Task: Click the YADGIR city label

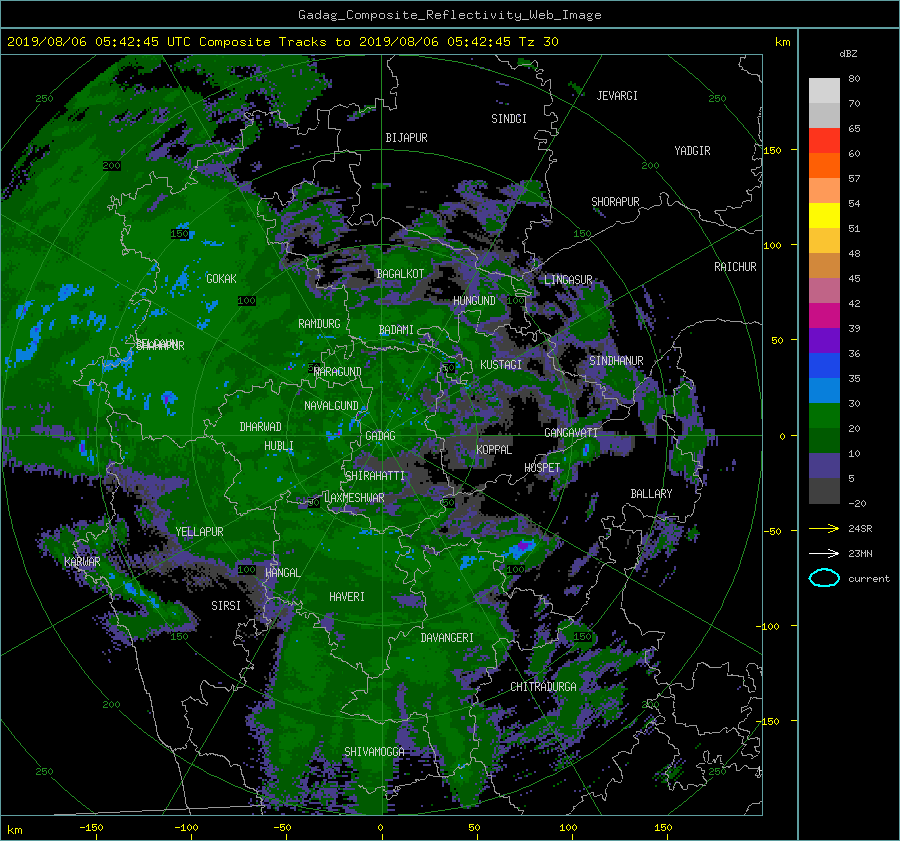Action: click(692, 151)
